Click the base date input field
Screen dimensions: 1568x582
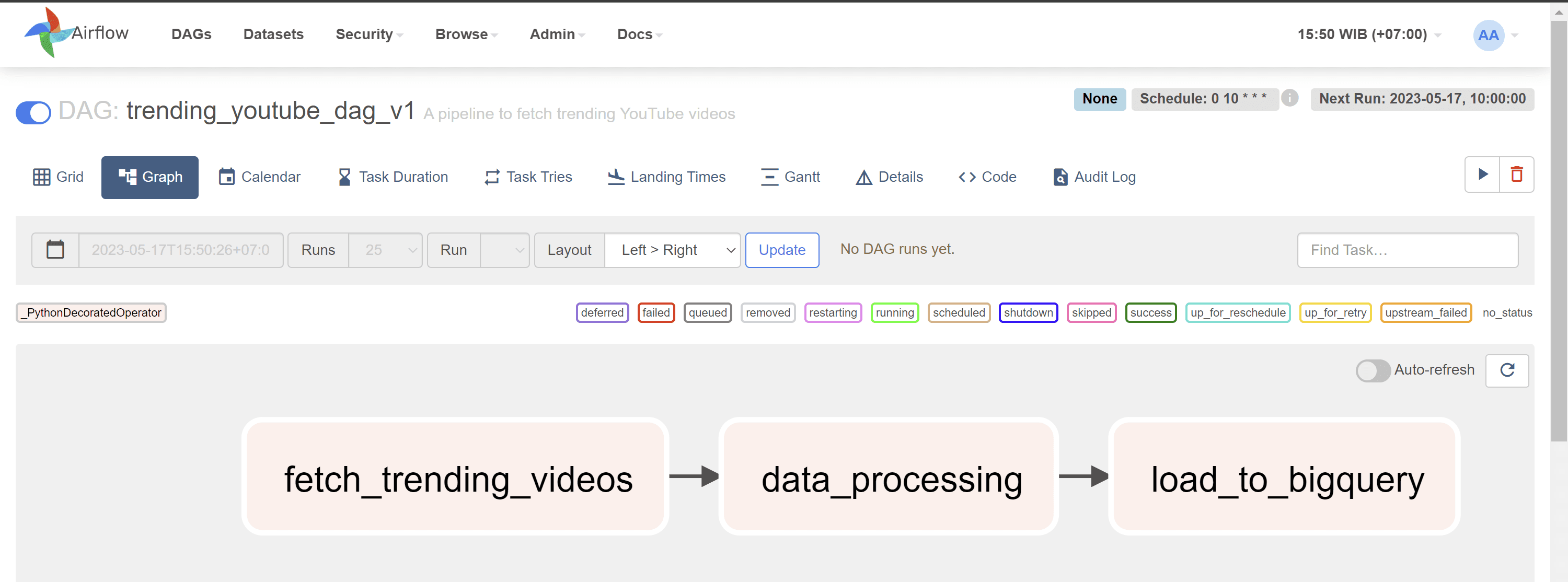pos(181,250)
